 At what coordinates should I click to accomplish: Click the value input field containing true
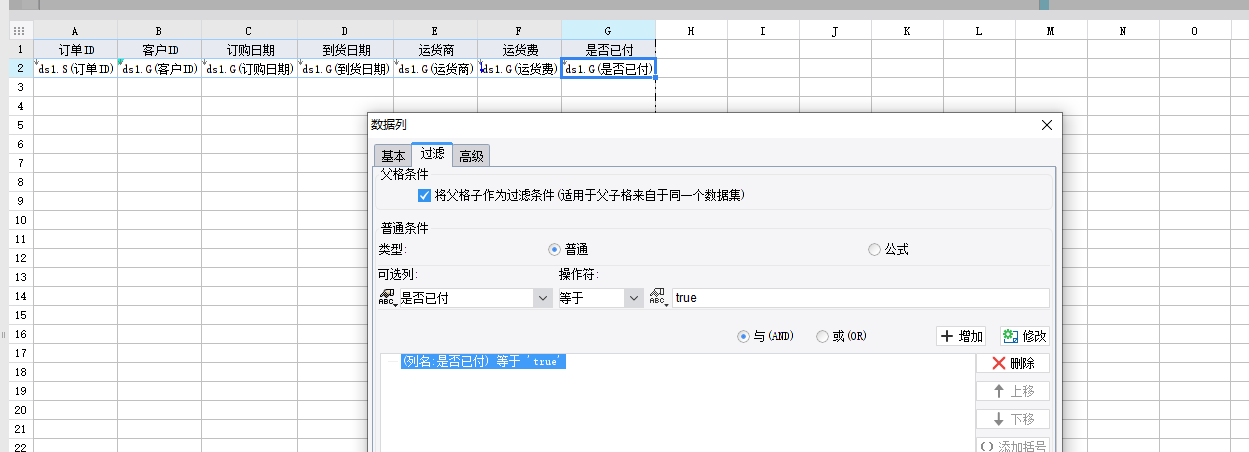(861, 298)
